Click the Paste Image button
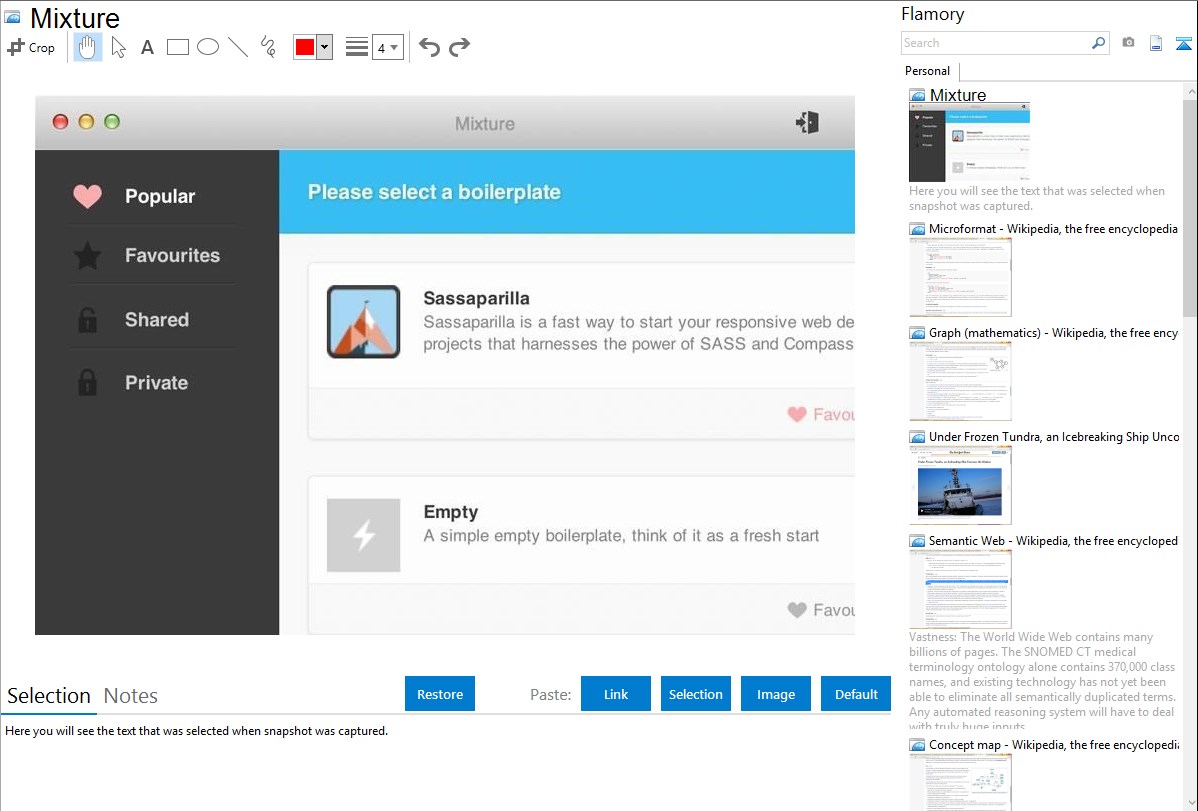 tap(775, 693)
